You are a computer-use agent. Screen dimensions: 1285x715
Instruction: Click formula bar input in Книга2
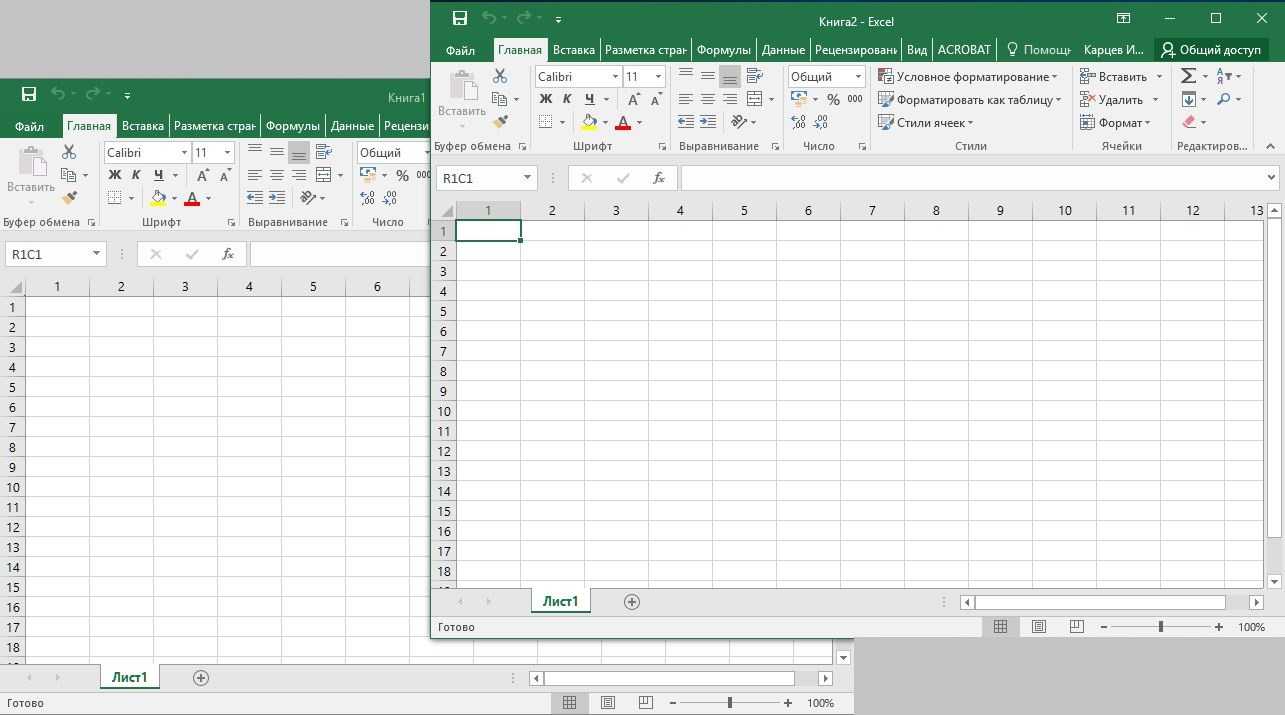[971, 178]
